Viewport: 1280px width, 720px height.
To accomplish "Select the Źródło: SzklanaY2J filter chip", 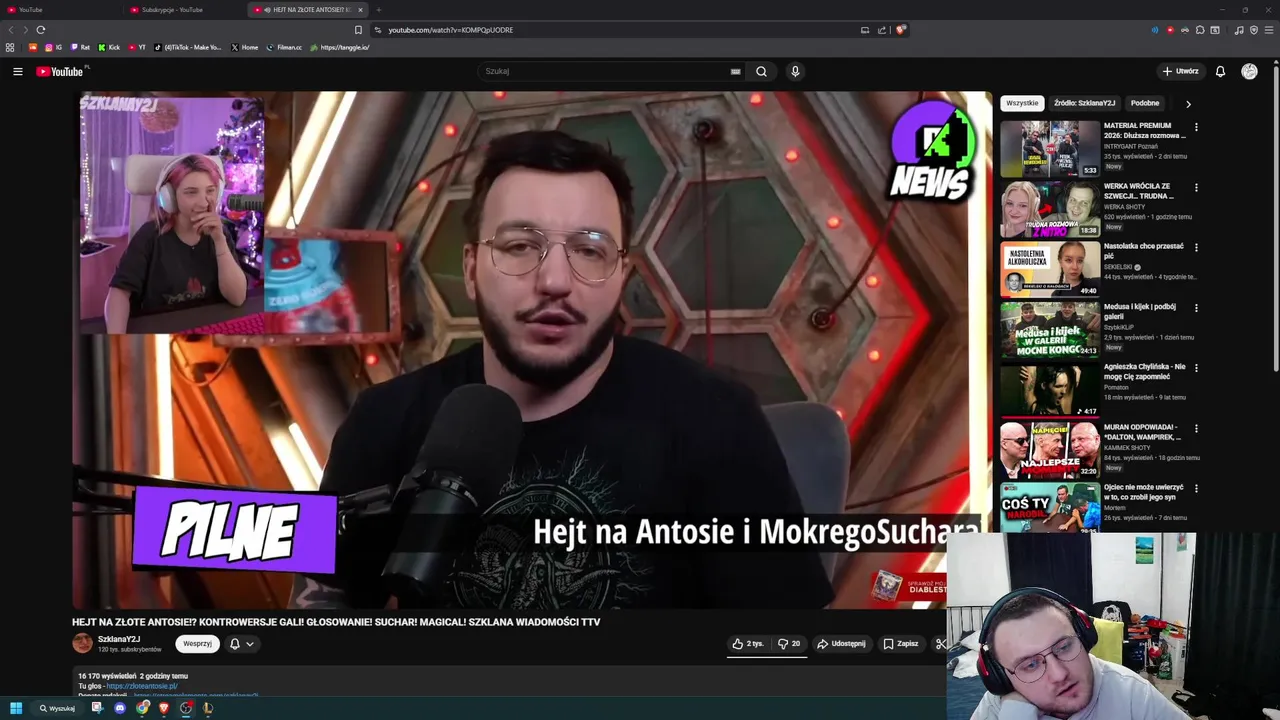I will tap(1084, 103).
